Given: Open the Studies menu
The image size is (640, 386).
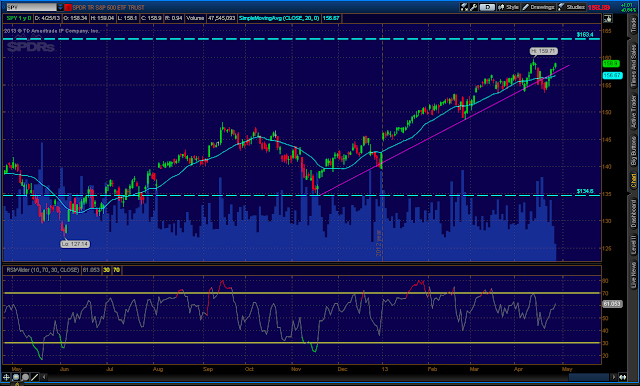Looking at the screenshot, I should (x=571, y=7).
